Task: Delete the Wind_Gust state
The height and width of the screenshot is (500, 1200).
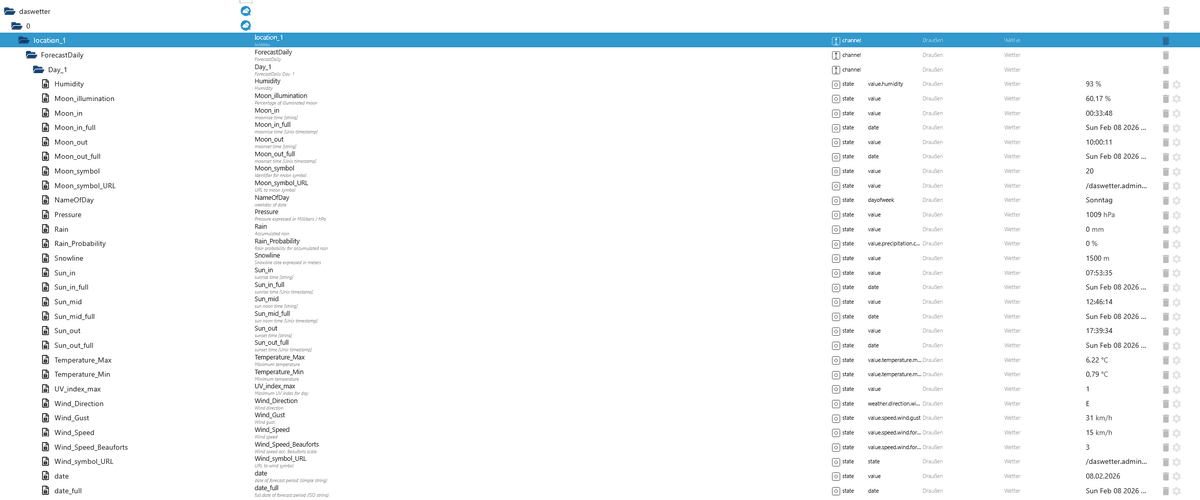Action: point(1166,418)
